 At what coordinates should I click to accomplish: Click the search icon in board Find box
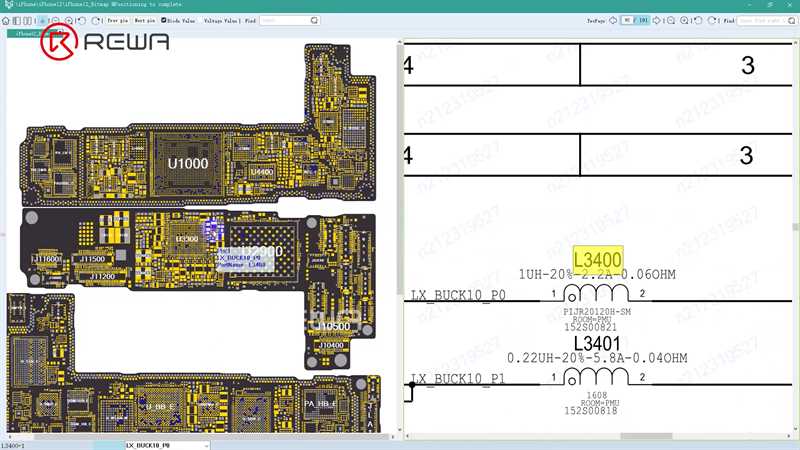[314, 20]
